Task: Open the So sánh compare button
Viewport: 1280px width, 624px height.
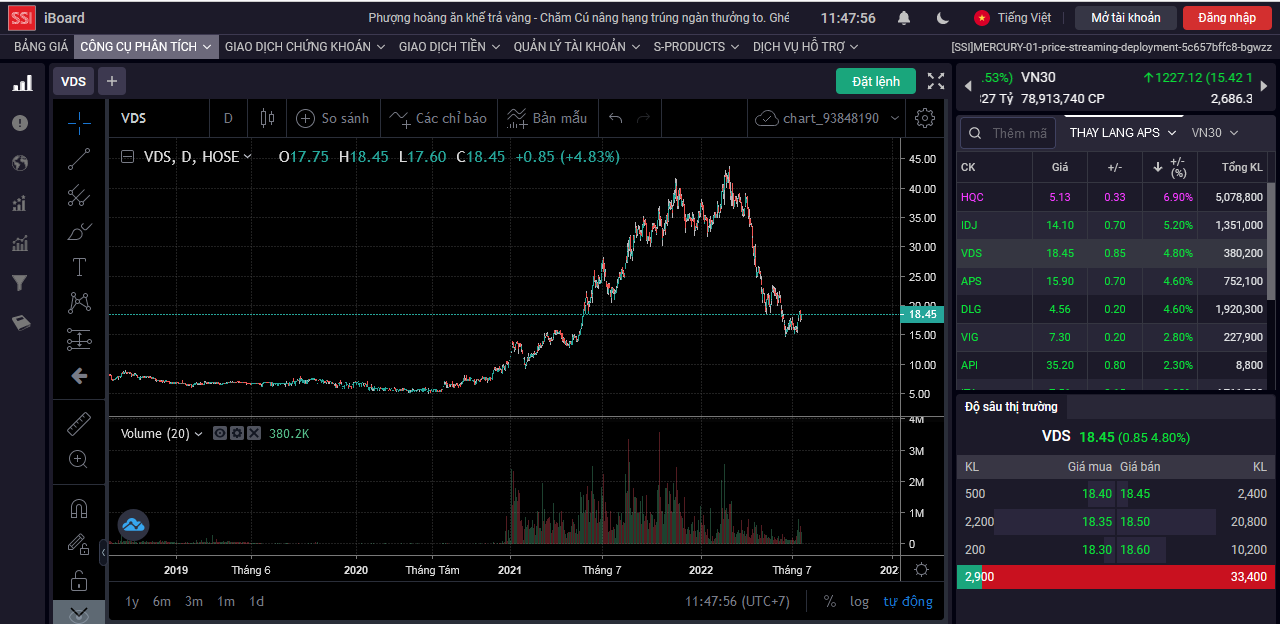Action: pyautogui.click(x=333, y=118)
